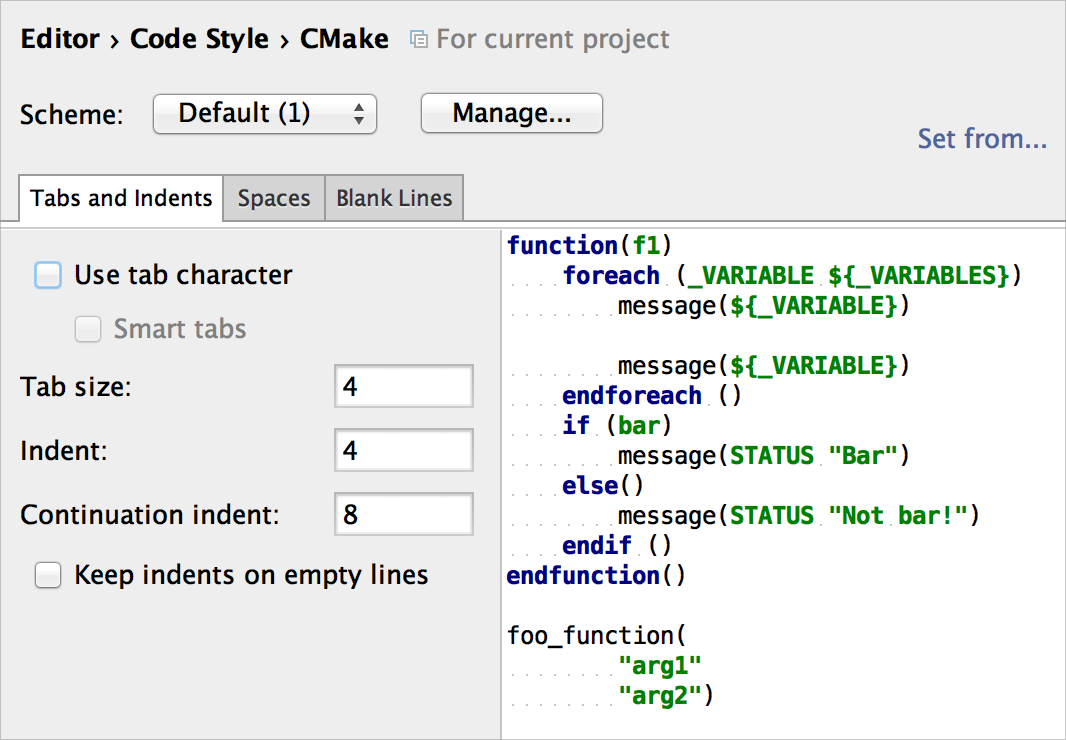Image resolution: width=1066 pixels, height=740 pixels.
Task: Check 'Keep indents on empty lines'
Action: click(x=48, y=575)
